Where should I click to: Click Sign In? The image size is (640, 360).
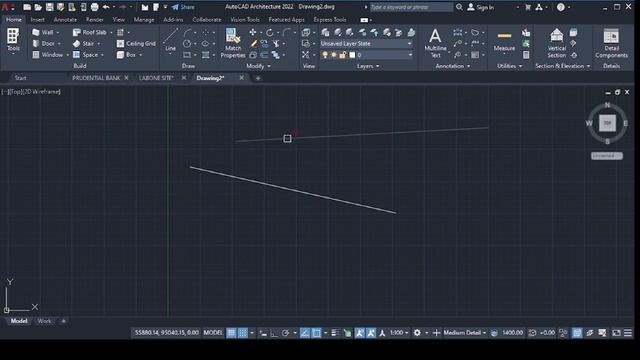pyautogui.click(x=480, y=7)
